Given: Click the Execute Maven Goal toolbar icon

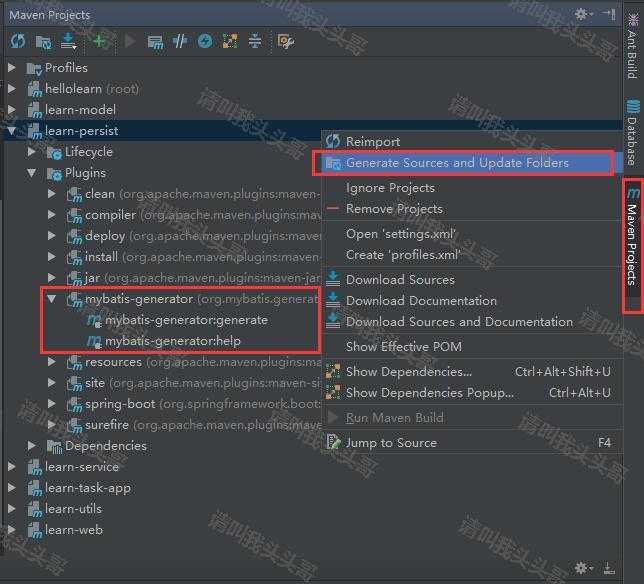Looking at the screenshot, I should click(x=155, y=42).
